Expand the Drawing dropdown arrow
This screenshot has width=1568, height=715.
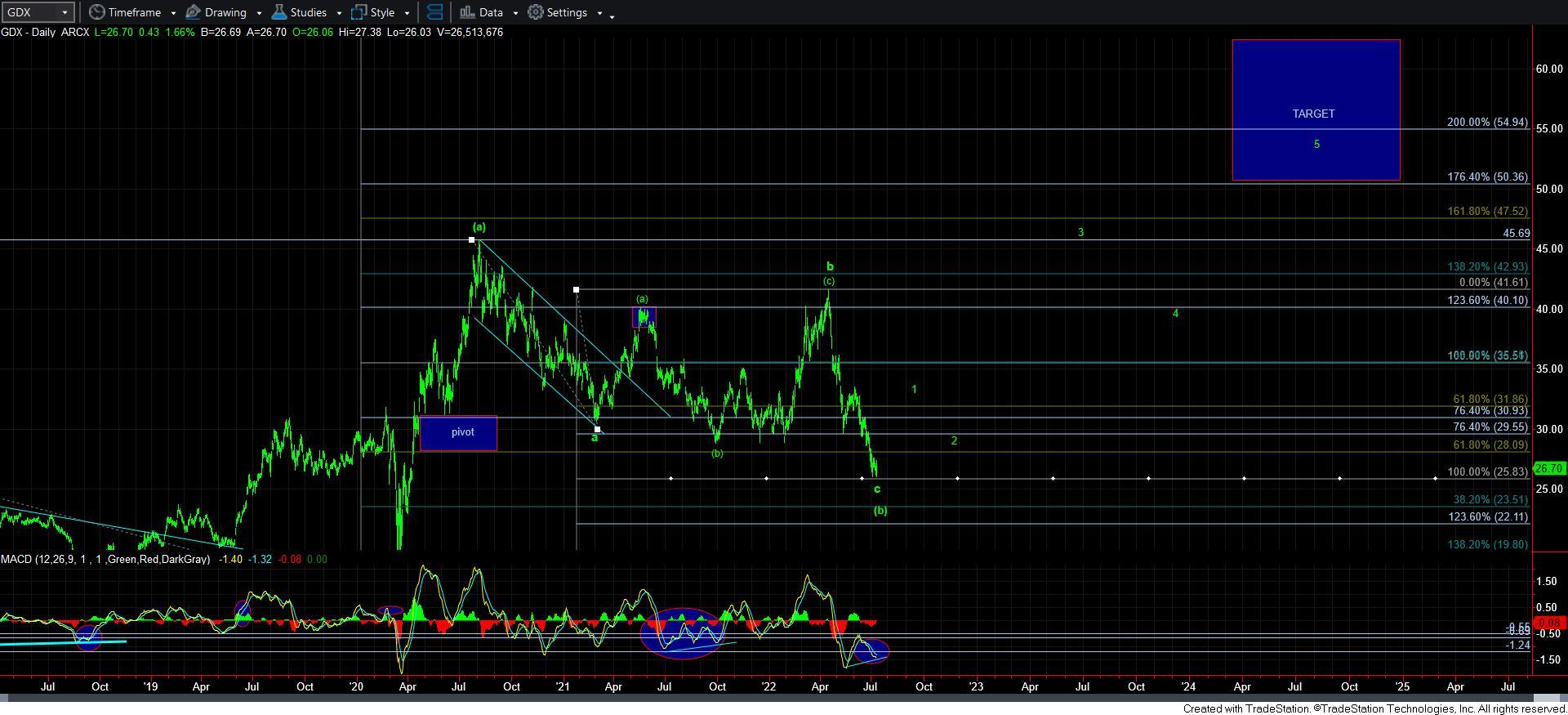(x=259, y=13)
